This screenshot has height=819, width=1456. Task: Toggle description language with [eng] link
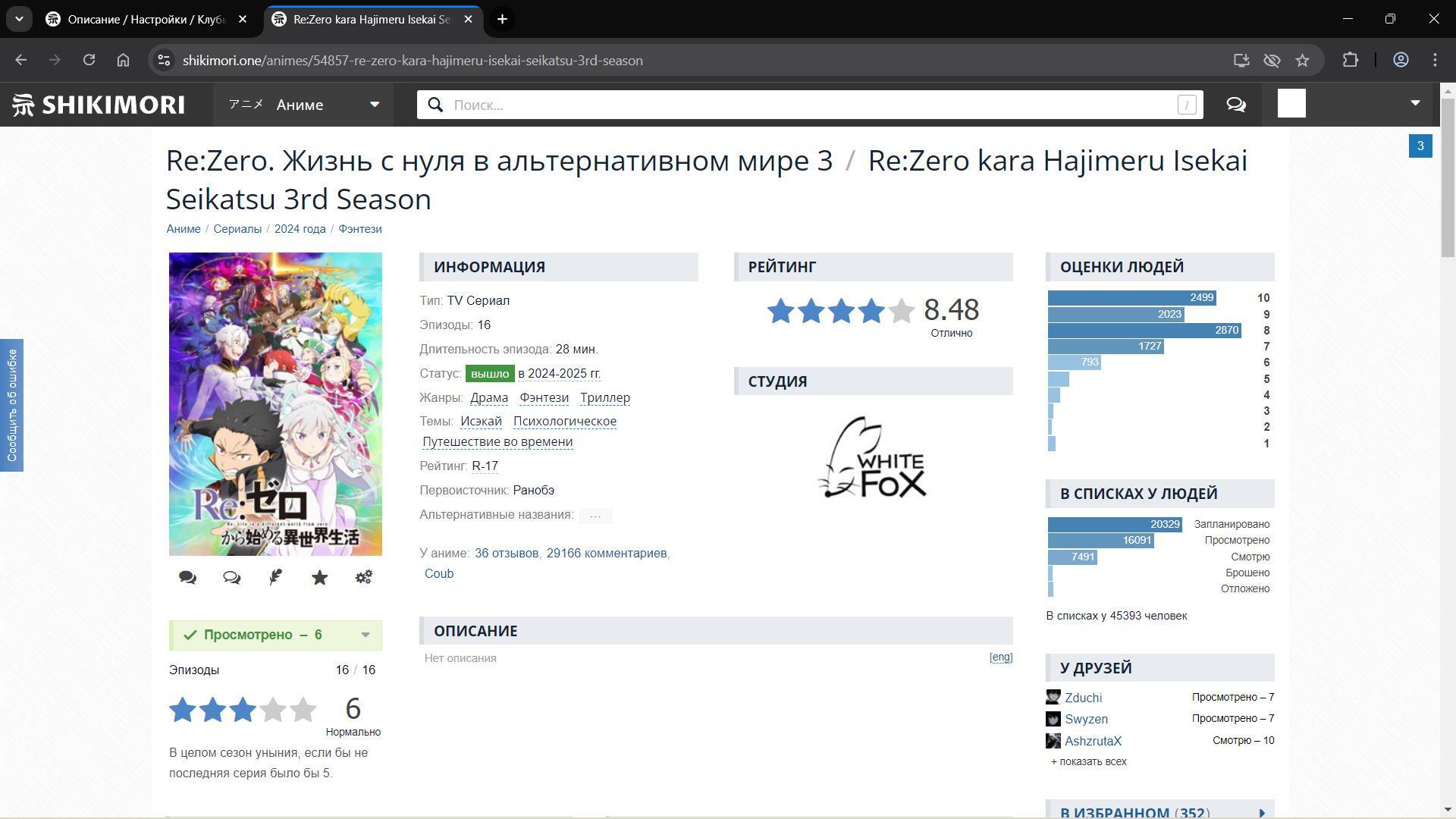pyautogui.click(x=1000, y=657)
